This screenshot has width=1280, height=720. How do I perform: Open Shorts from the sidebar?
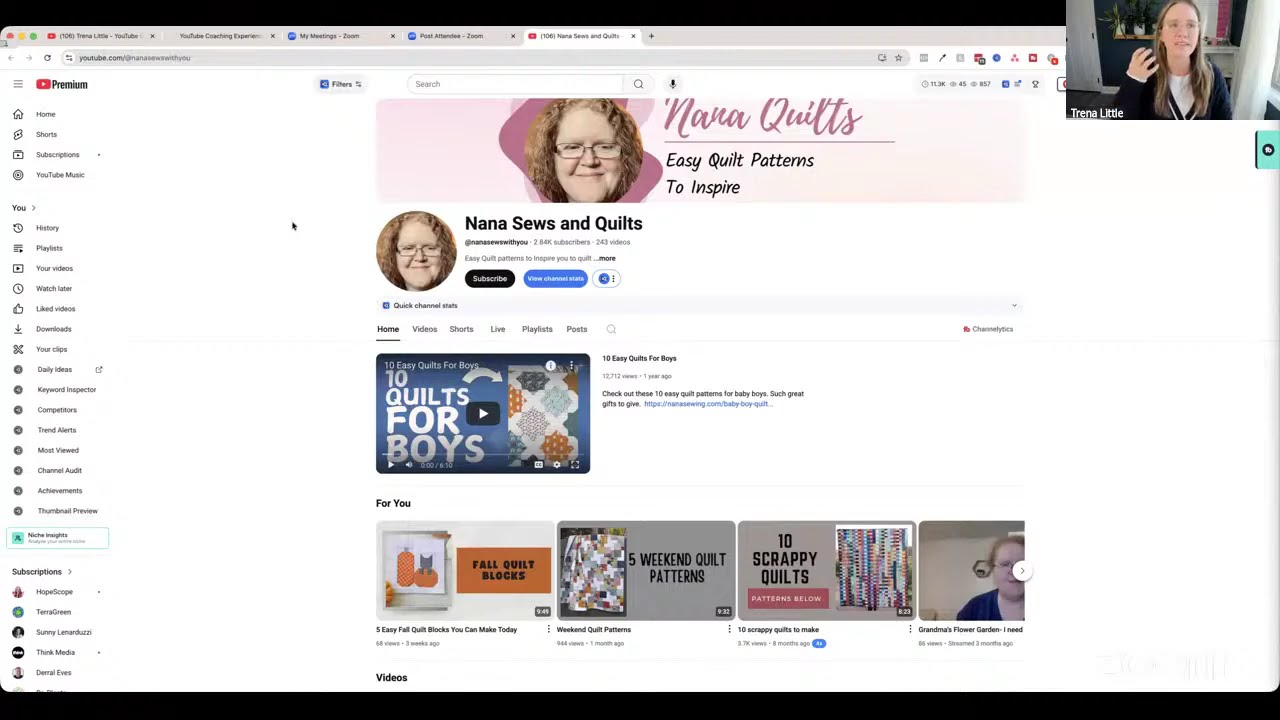tap(46, 134)
